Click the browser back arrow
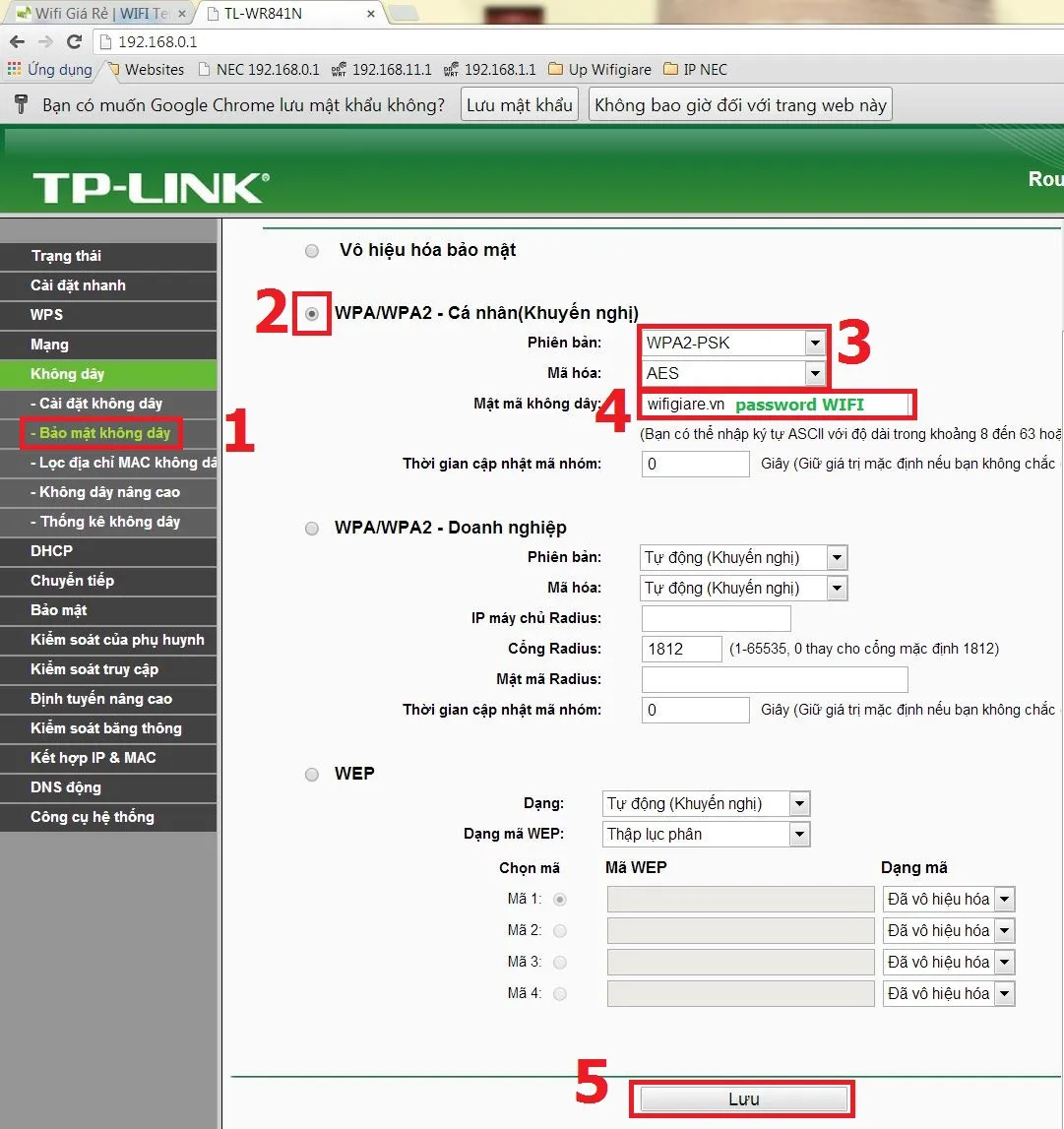Viewport: 1064px width, 1129px height. pos(18,41)
